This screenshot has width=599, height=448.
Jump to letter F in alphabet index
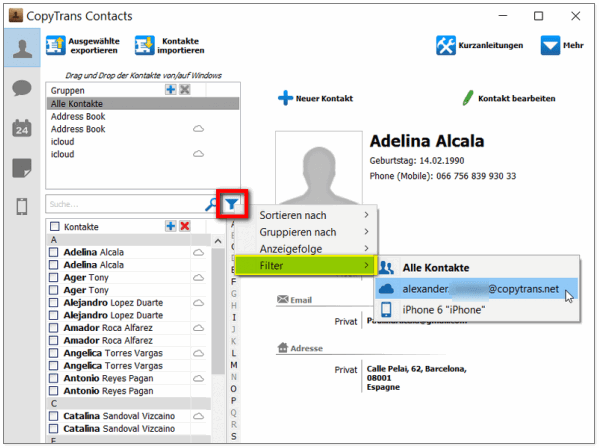click(234, 282)
